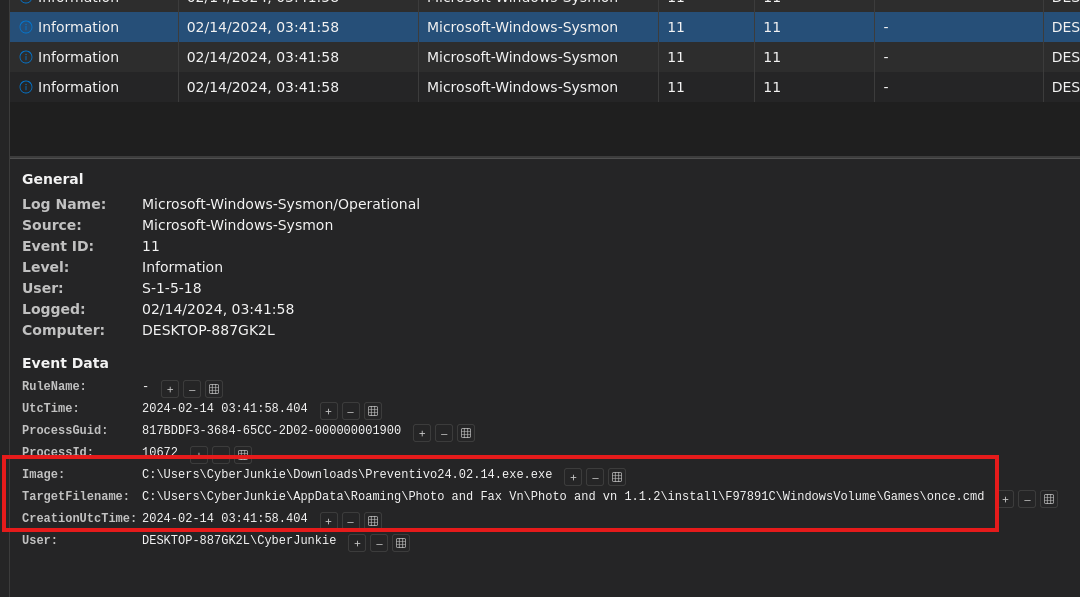1080x597 pixels.
Task: Click the ProcessGuid value 817BDDF3-3684-65CC-2D02-000000001900
Action: pyautogui.click(x=271, y=430)
